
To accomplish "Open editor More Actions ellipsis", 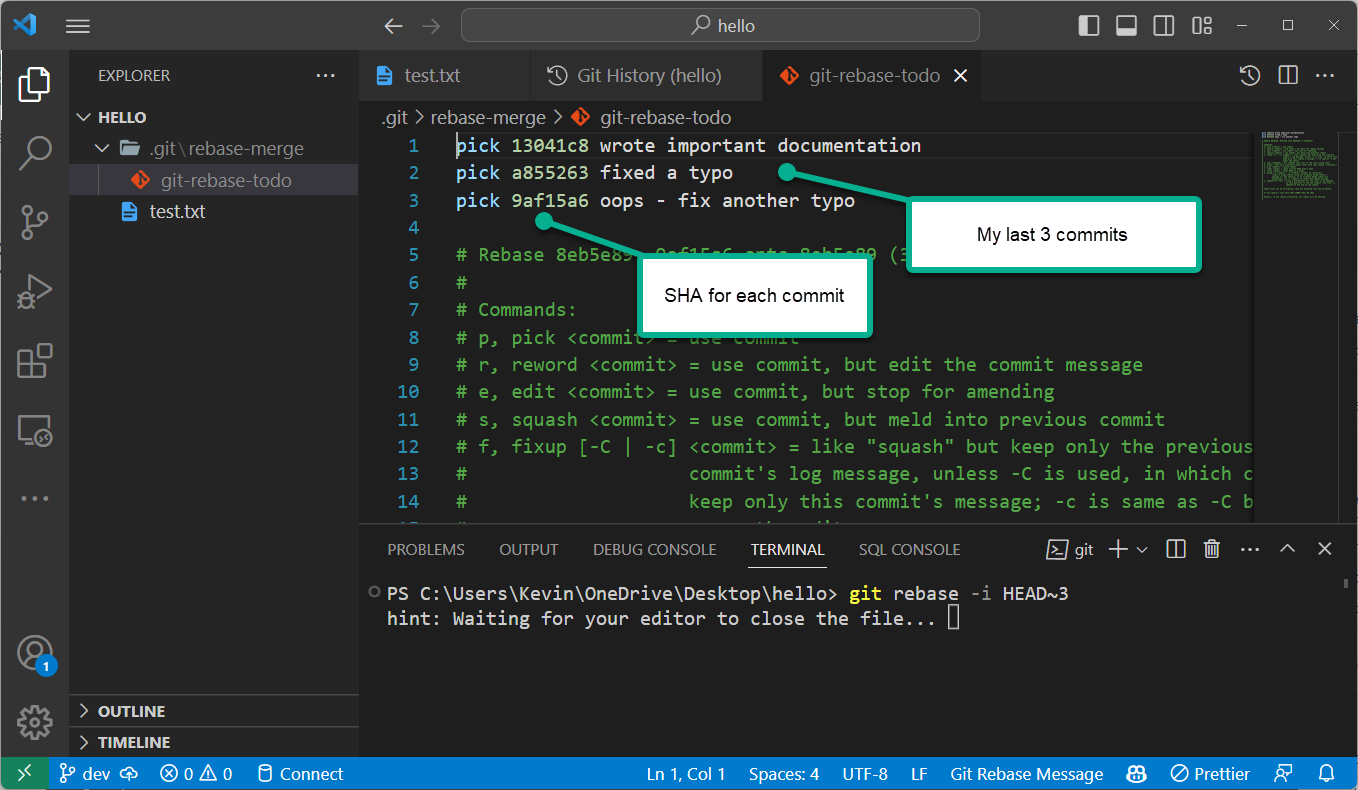I will pyautogui.click(x=1325, y=75).
